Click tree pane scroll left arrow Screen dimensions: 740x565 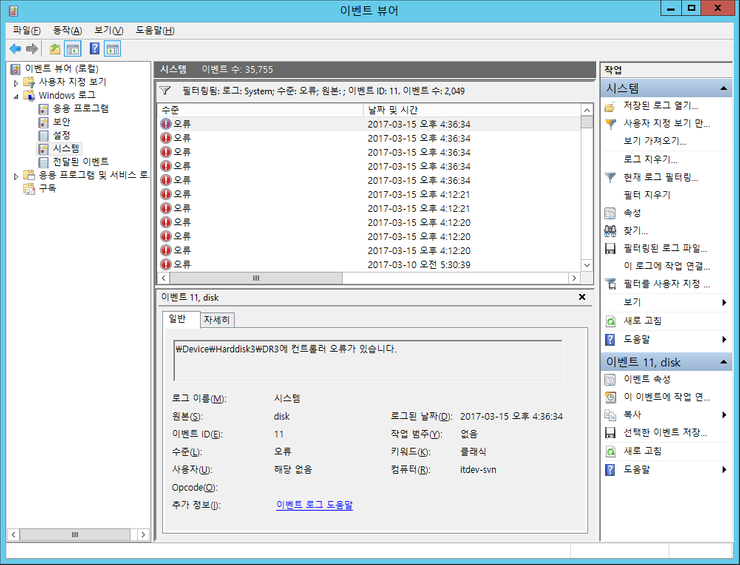click(x=13, y=534)
